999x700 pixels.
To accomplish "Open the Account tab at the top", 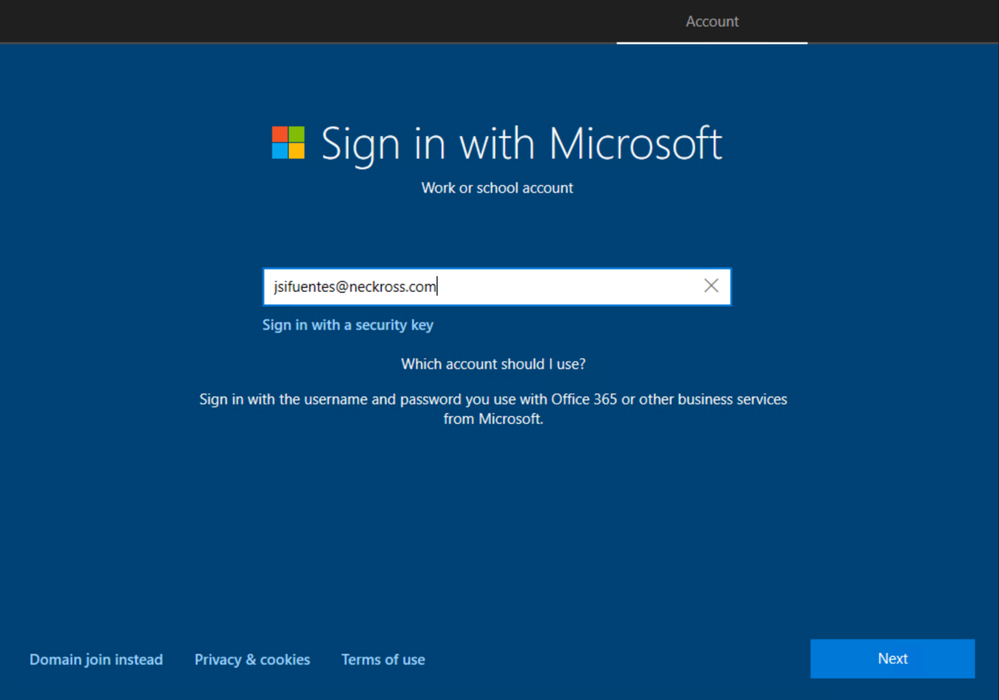I will coord(712,22).
